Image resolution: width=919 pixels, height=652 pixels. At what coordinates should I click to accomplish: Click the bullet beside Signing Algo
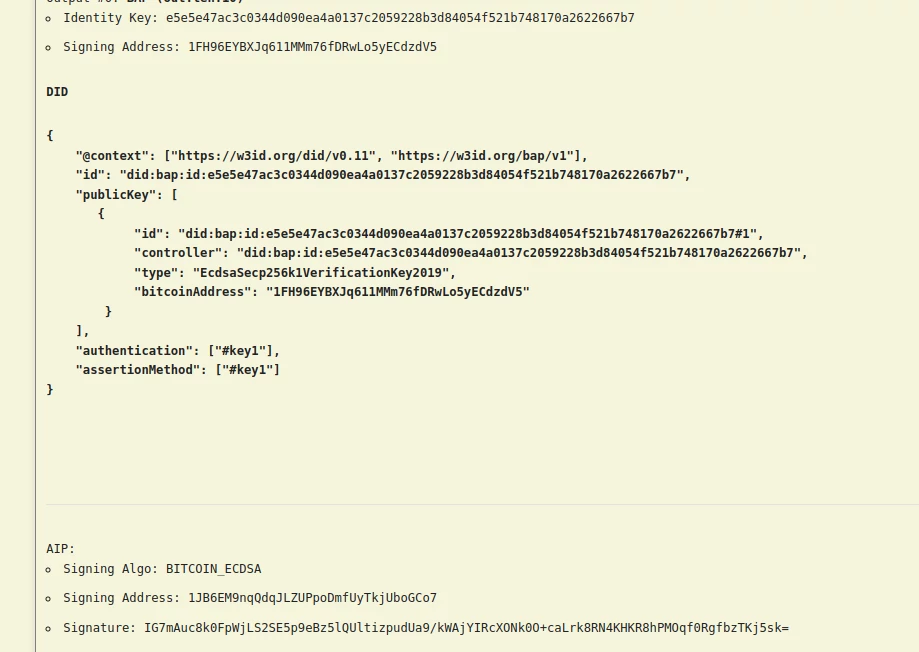click(48, 570)
